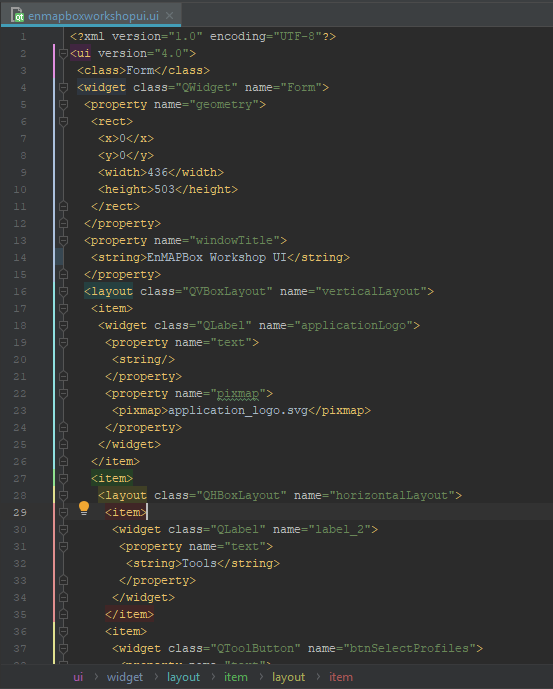The height and width of the screenshot is (689, 553).
Task: Select the yellow 'layout' breadcrumb
Action: pyautogui.click(x=288, y=677)
